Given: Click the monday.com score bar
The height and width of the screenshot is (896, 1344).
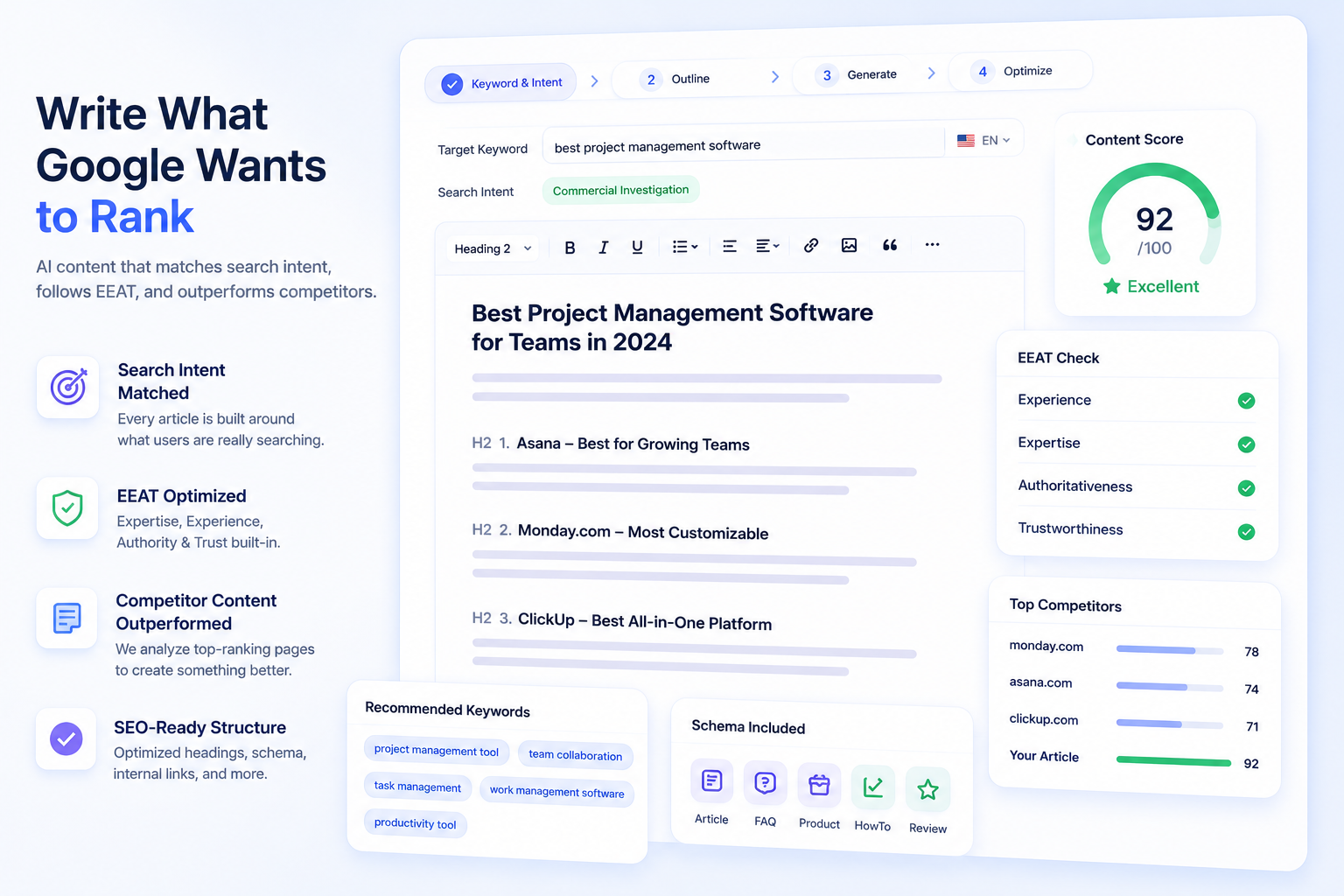Looking at the screenshot, I should (x=1170, y=650).
